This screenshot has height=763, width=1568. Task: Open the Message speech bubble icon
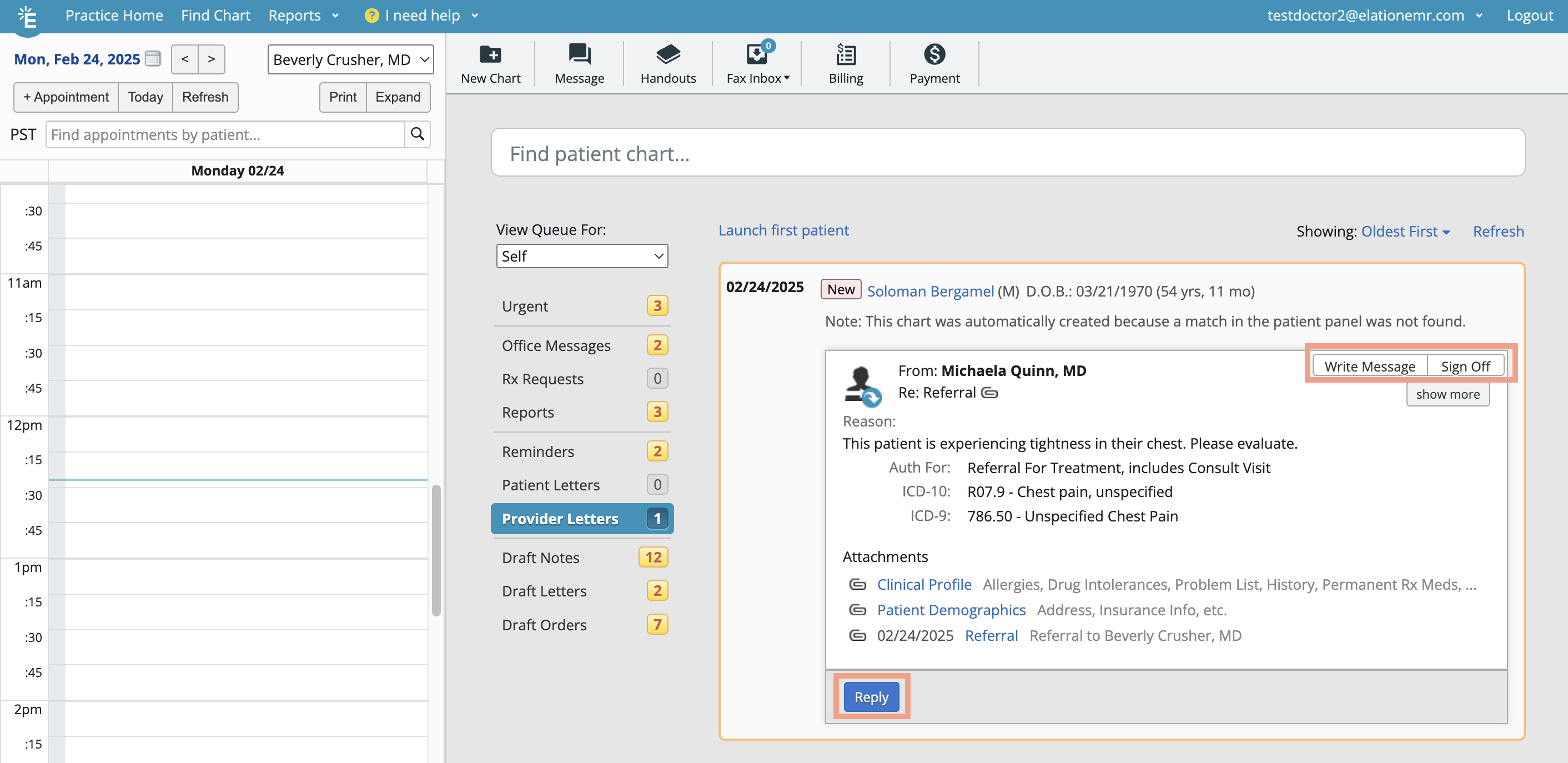pyautogui.click(x=579, y=54)
